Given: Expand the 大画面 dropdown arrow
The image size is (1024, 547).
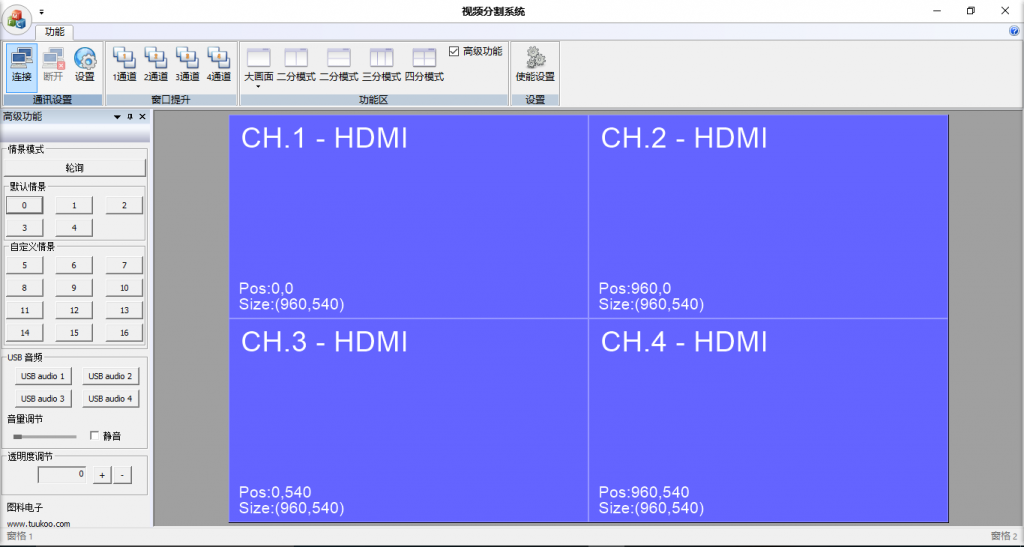Looking at the screenshot, I should [x=259, y=86].
